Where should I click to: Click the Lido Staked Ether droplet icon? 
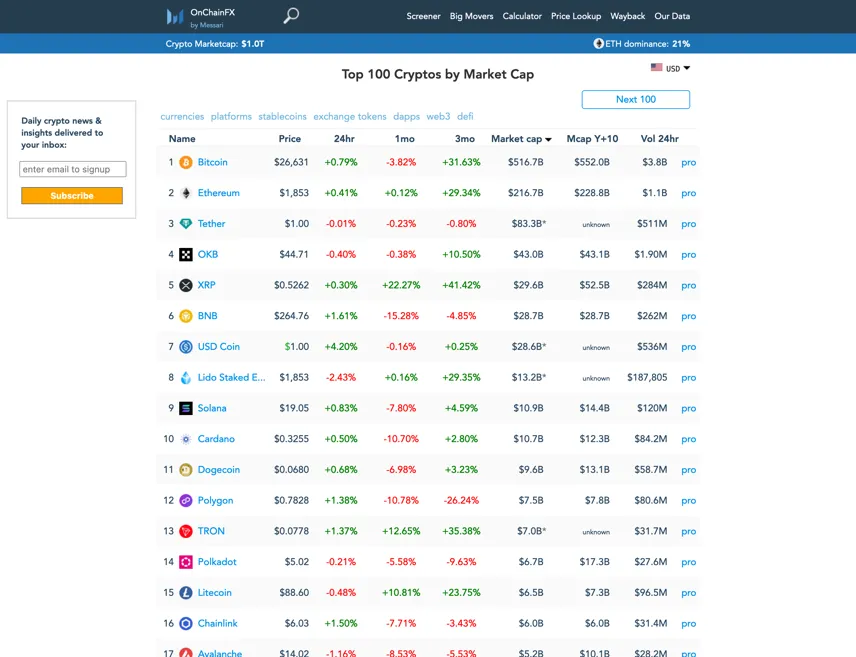(x=186, y=377)
